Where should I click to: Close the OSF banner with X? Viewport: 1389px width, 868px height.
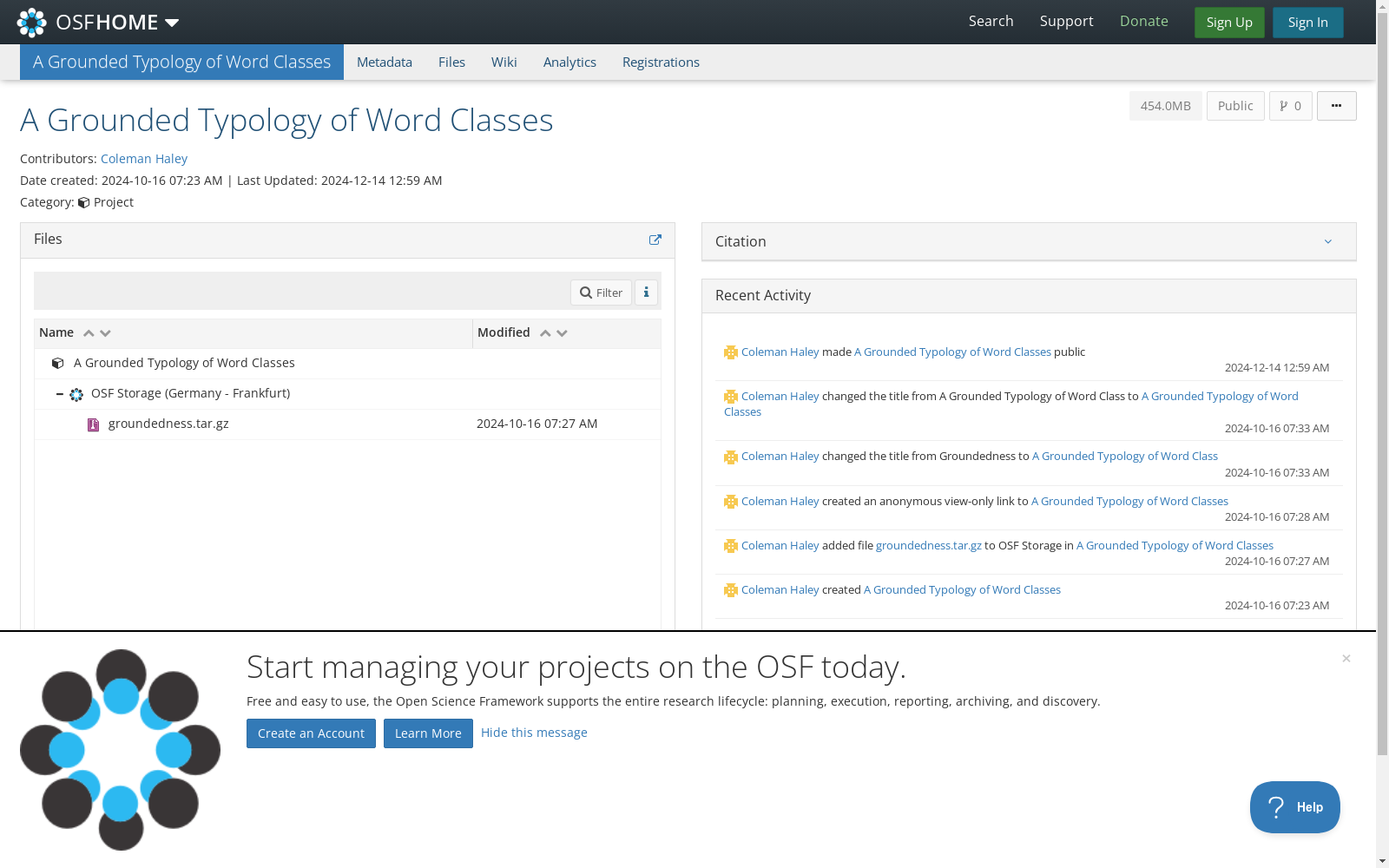[x=1346, y=658]
